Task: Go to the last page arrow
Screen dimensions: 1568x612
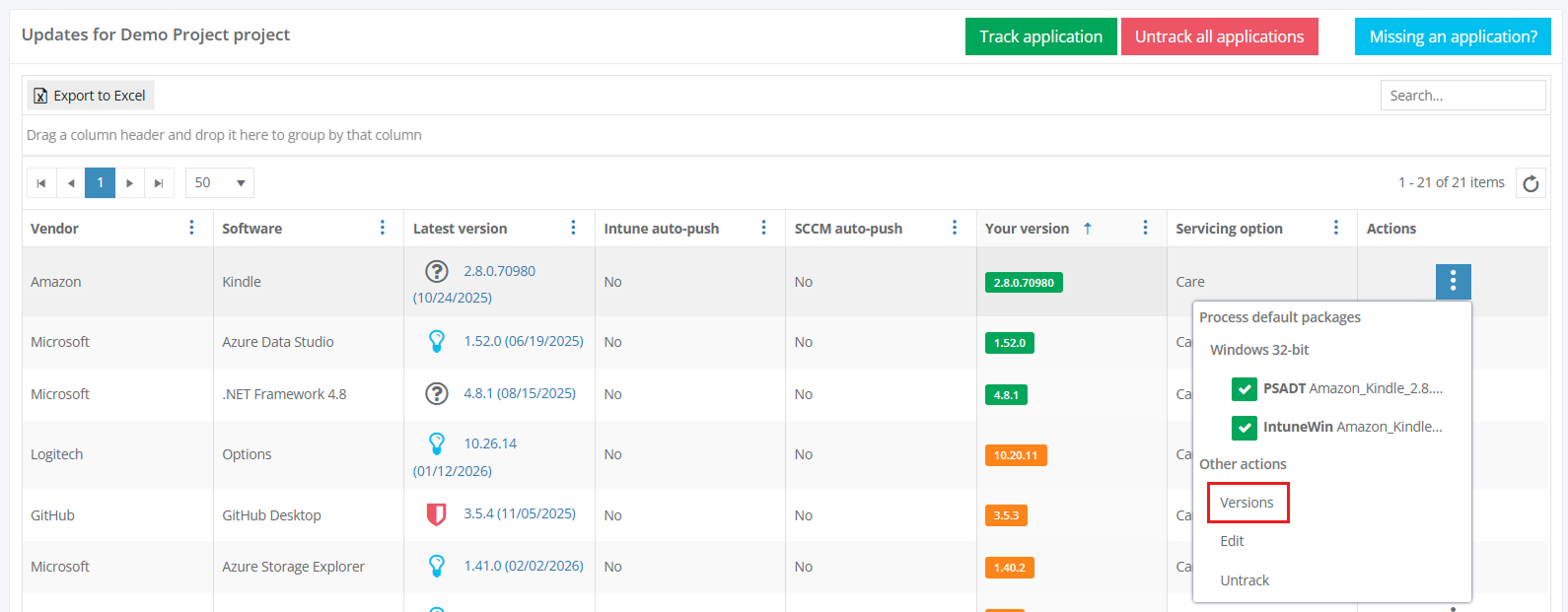Action: [x=159, y=183]
